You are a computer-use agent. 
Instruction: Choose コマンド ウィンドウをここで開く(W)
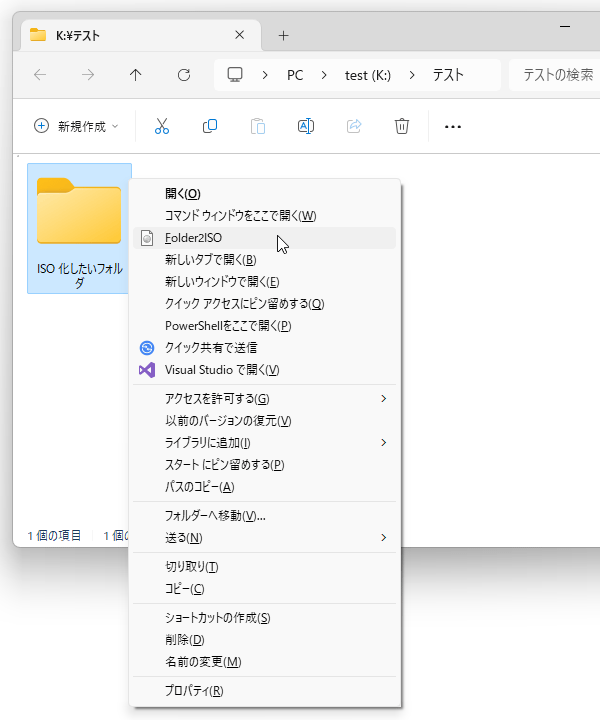point(264,216)
